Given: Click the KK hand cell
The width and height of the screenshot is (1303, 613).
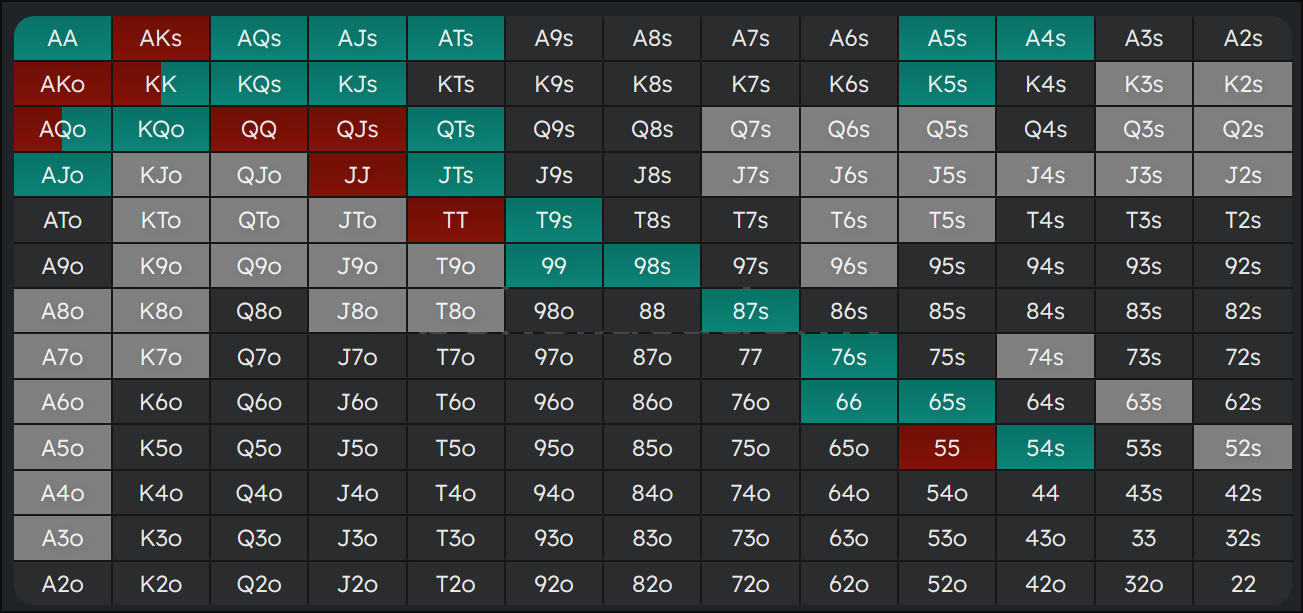Looking at the screenshot, I should click(161, 84).
